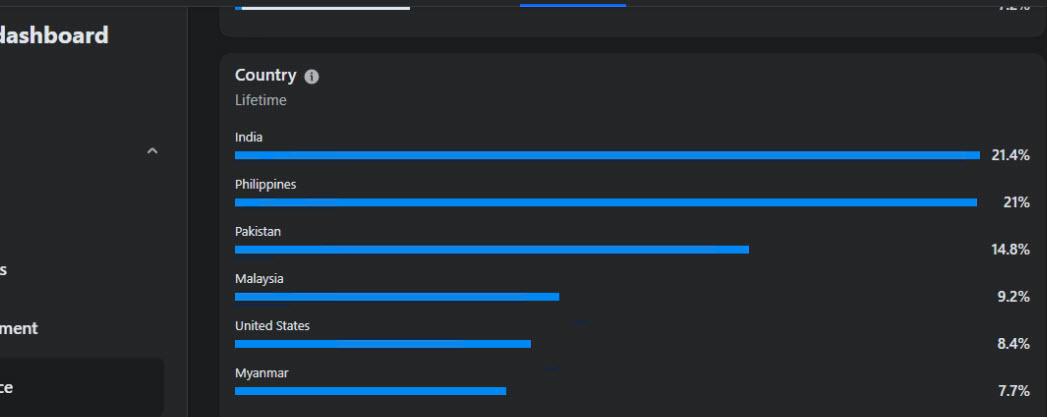Open the sidebar item ending in 'ment'
The image size is (1047, 417).
19,328
